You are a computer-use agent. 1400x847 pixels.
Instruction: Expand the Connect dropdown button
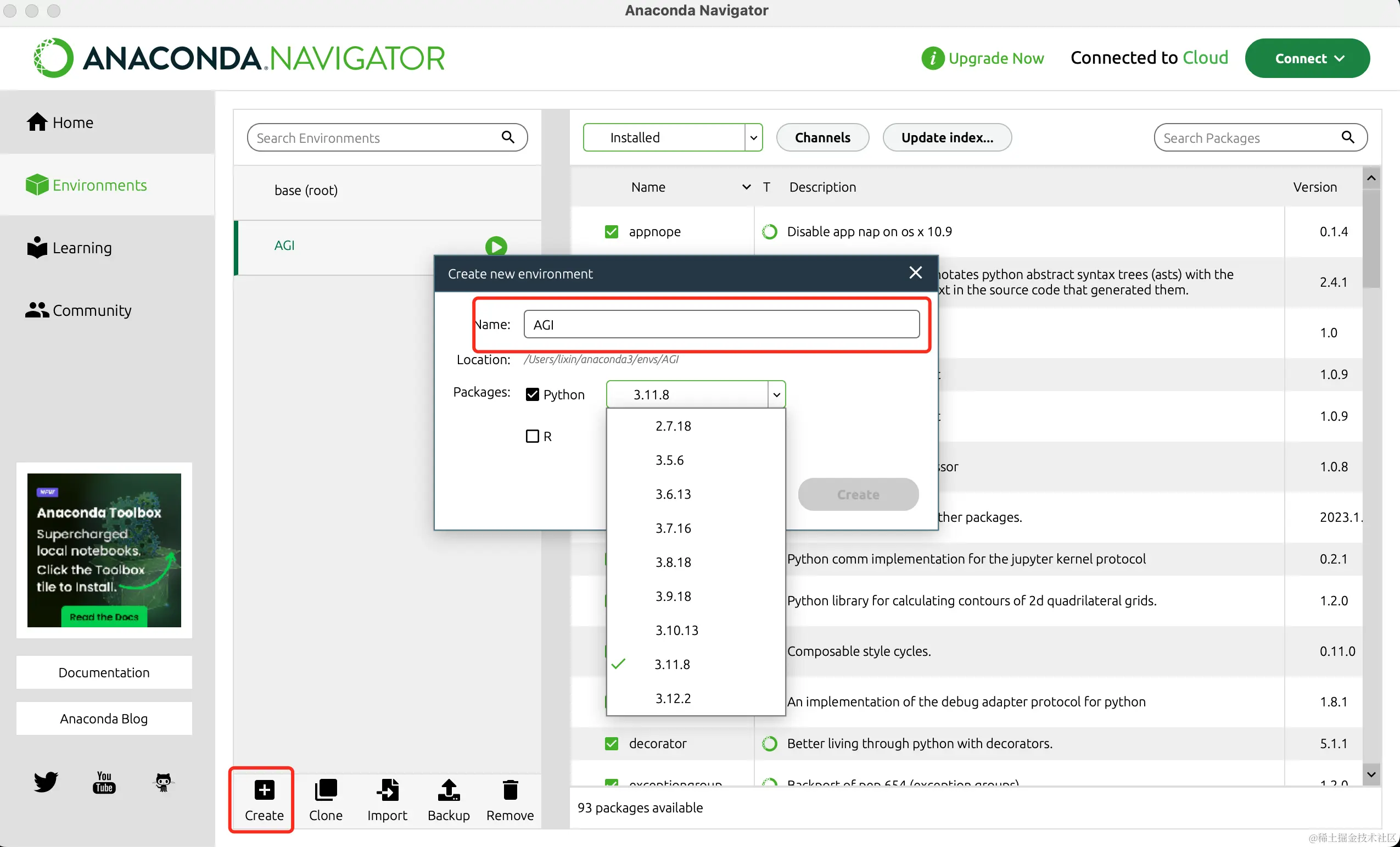coord(1307,58)
